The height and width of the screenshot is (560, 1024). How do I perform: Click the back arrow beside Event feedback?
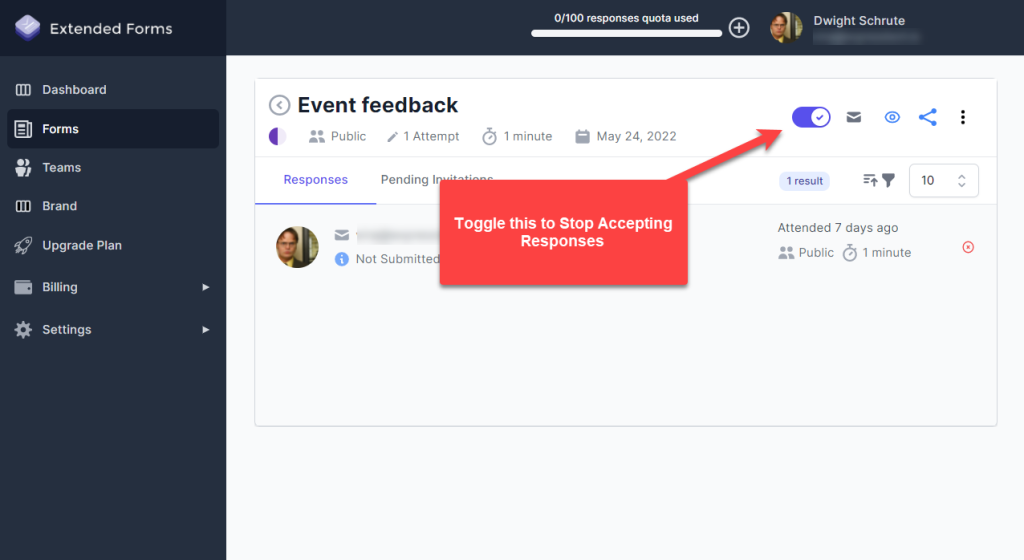[x=280, y=105]
